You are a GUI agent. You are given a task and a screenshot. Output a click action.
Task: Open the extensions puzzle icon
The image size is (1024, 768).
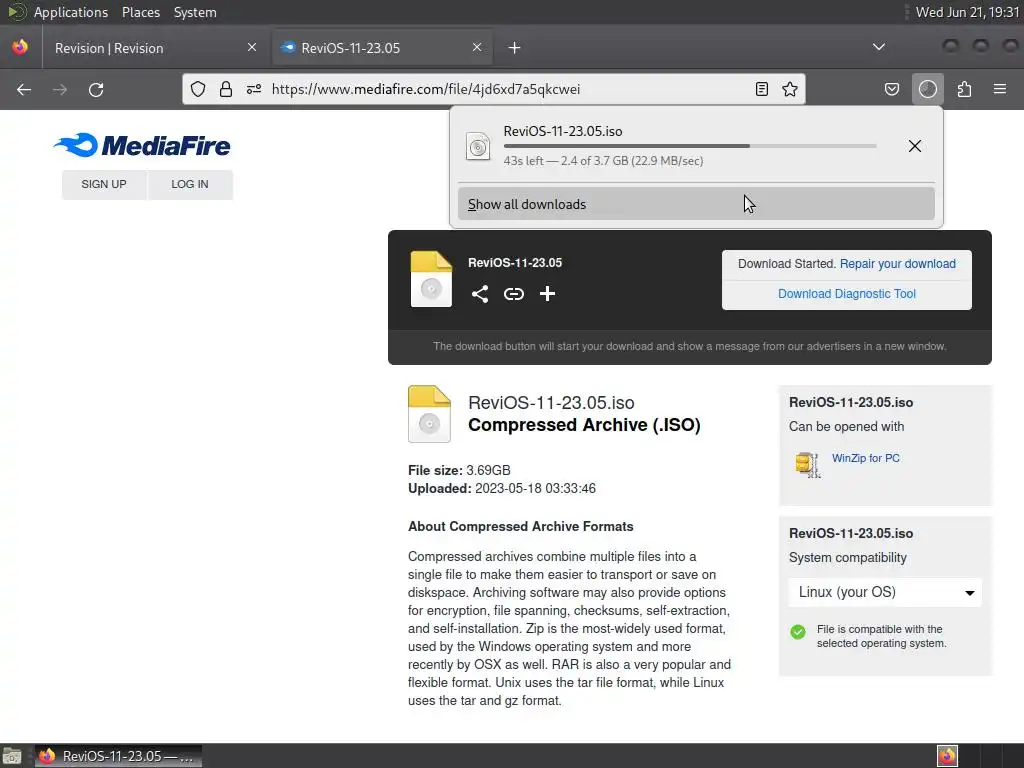click(x=964, y=89)
